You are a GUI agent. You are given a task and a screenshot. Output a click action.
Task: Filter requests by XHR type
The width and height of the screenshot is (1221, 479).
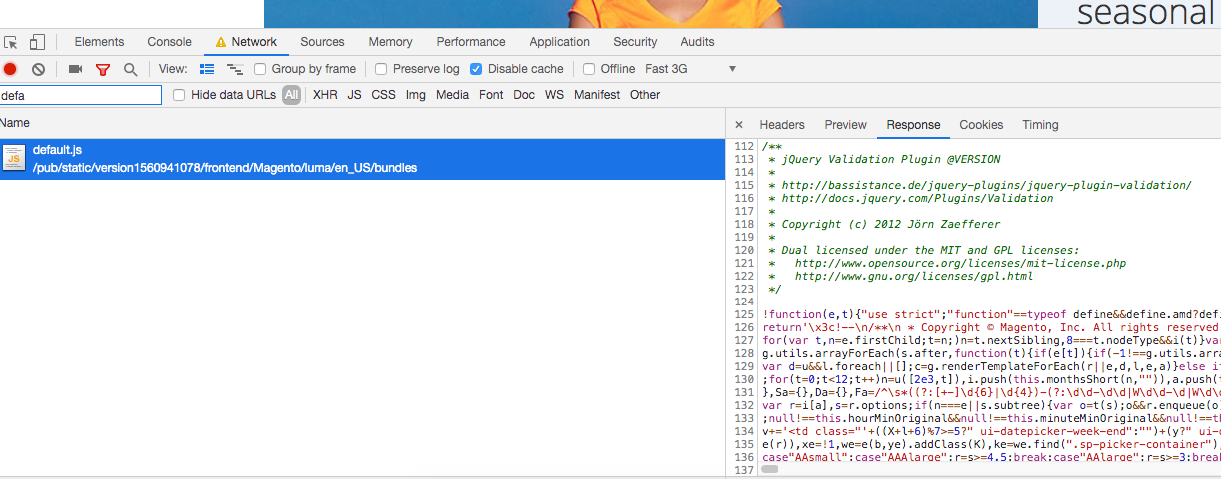point(325,95)
